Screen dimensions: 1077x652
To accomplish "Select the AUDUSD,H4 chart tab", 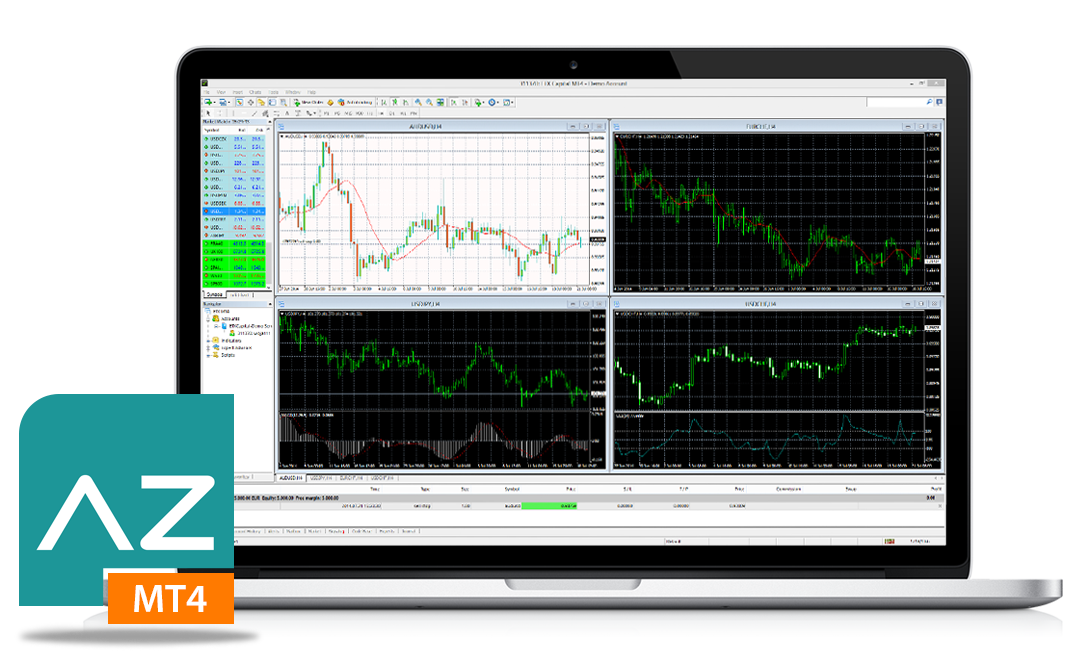I will [291, 477].
